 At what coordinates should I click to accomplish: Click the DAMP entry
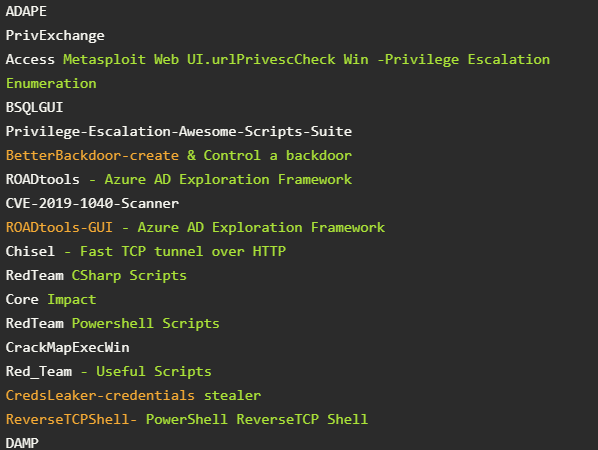point(22,444)
